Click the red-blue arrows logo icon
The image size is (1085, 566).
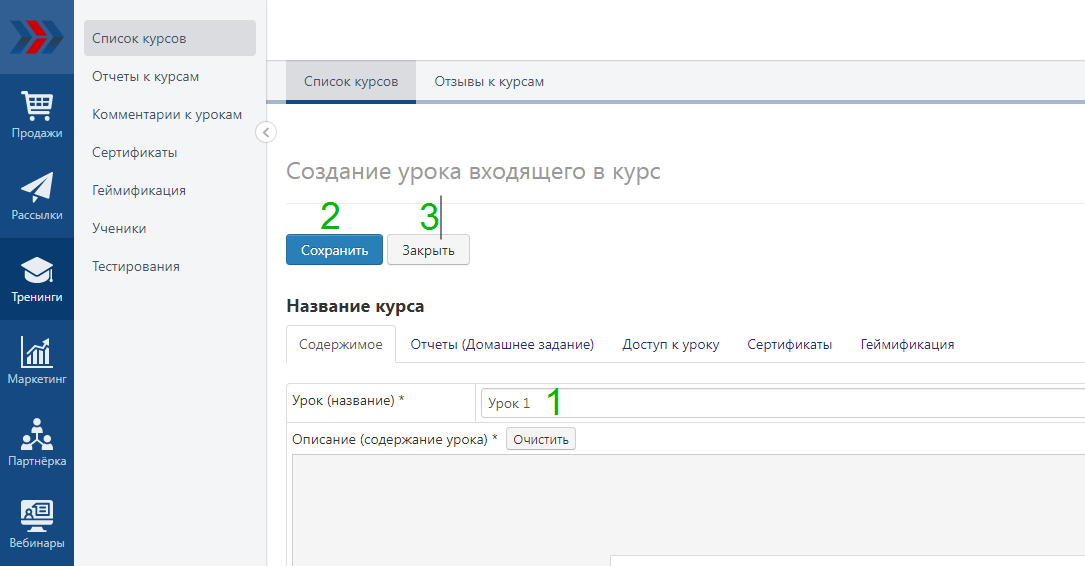[36, 37]
